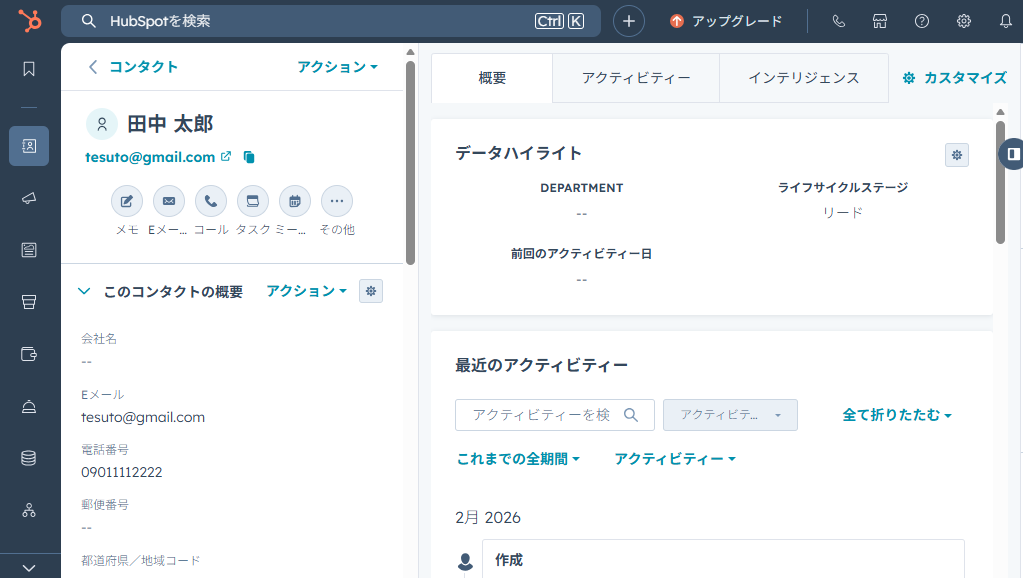
Task: Click the Eメール email icon button
Action: coord(168,201)
